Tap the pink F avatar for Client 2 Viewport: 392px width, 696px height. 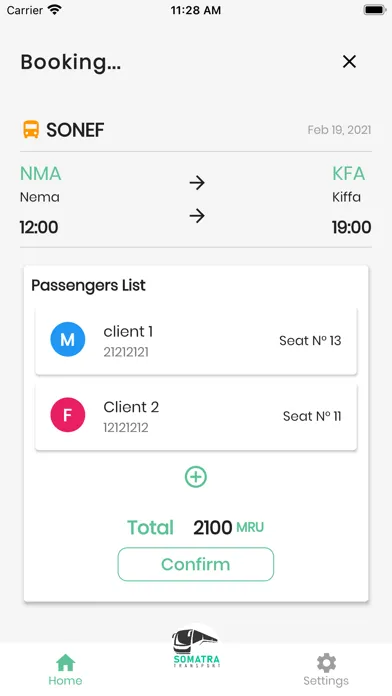tap(67, 415)
